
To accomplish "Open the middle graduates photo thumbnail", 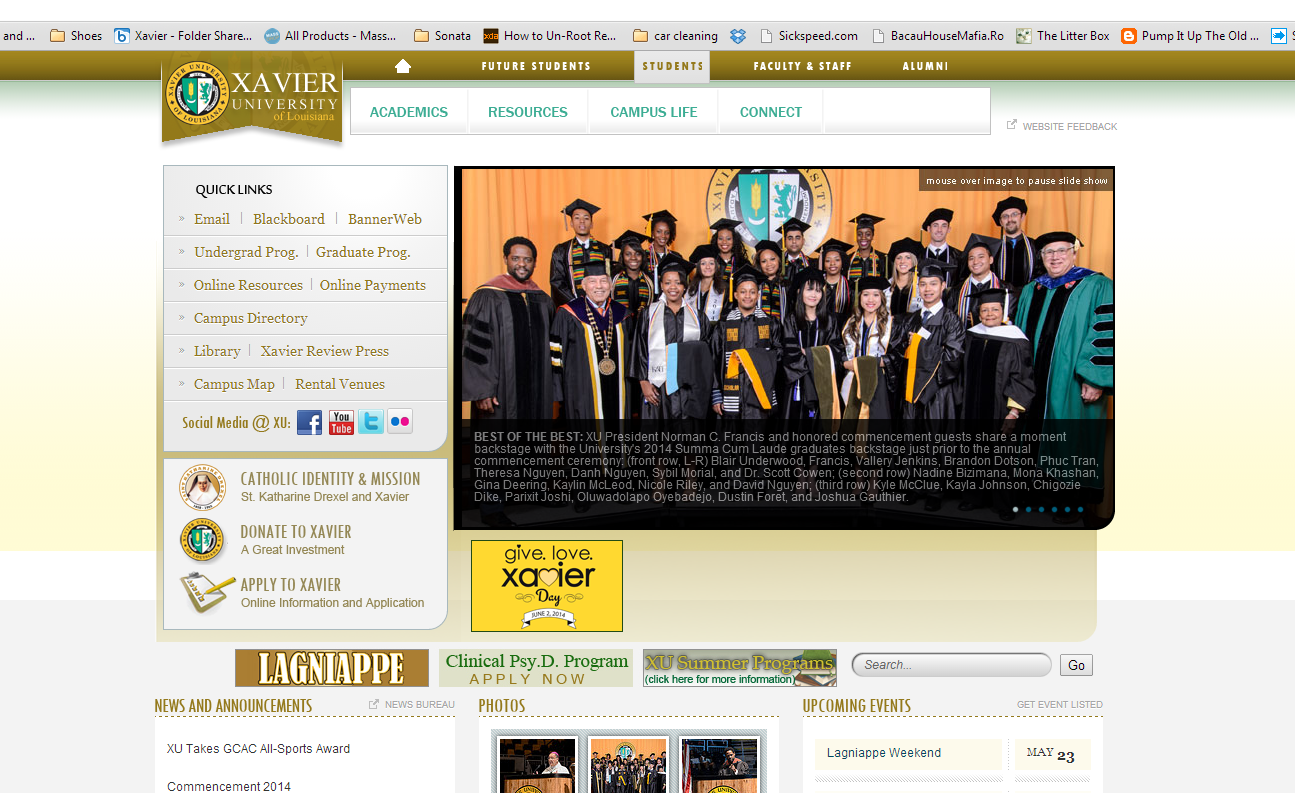I will pos(628,765).
